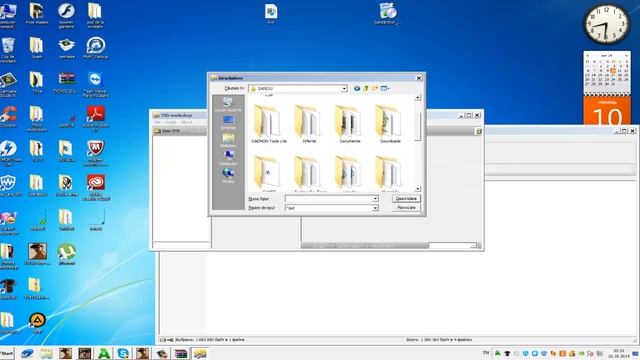Click the 'Выбрано' status bar text
Screen dimensions: 640x360
[x=210, y=340]
